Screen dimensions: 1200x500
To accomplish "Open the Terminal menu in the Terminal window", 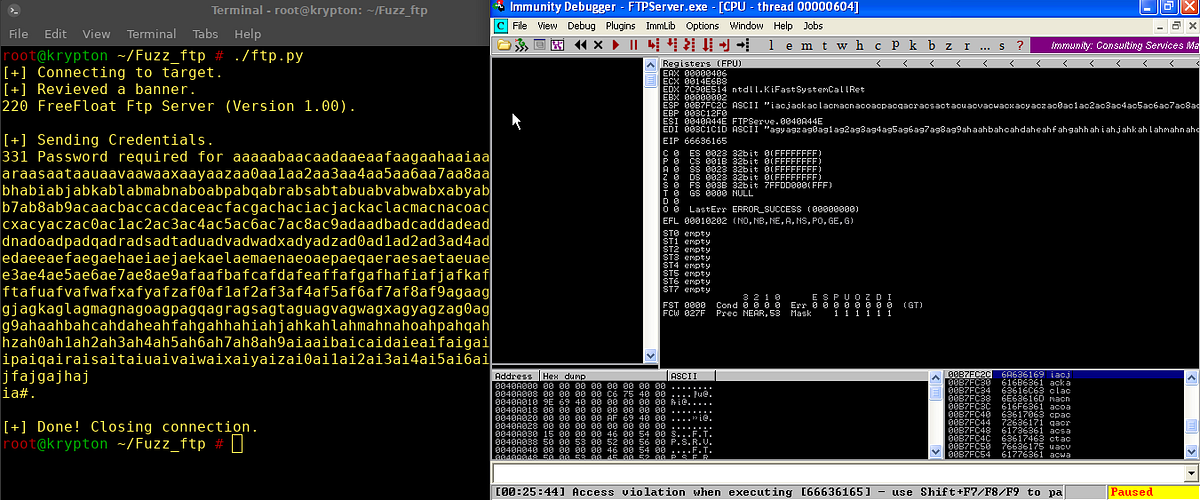I will point(152,33).
